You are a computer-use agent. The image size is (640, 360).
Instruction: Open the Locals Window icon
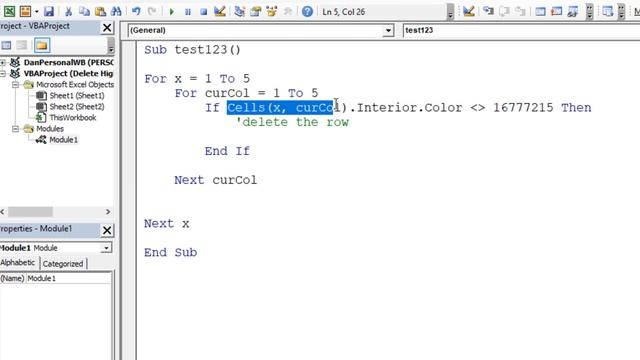540,11
